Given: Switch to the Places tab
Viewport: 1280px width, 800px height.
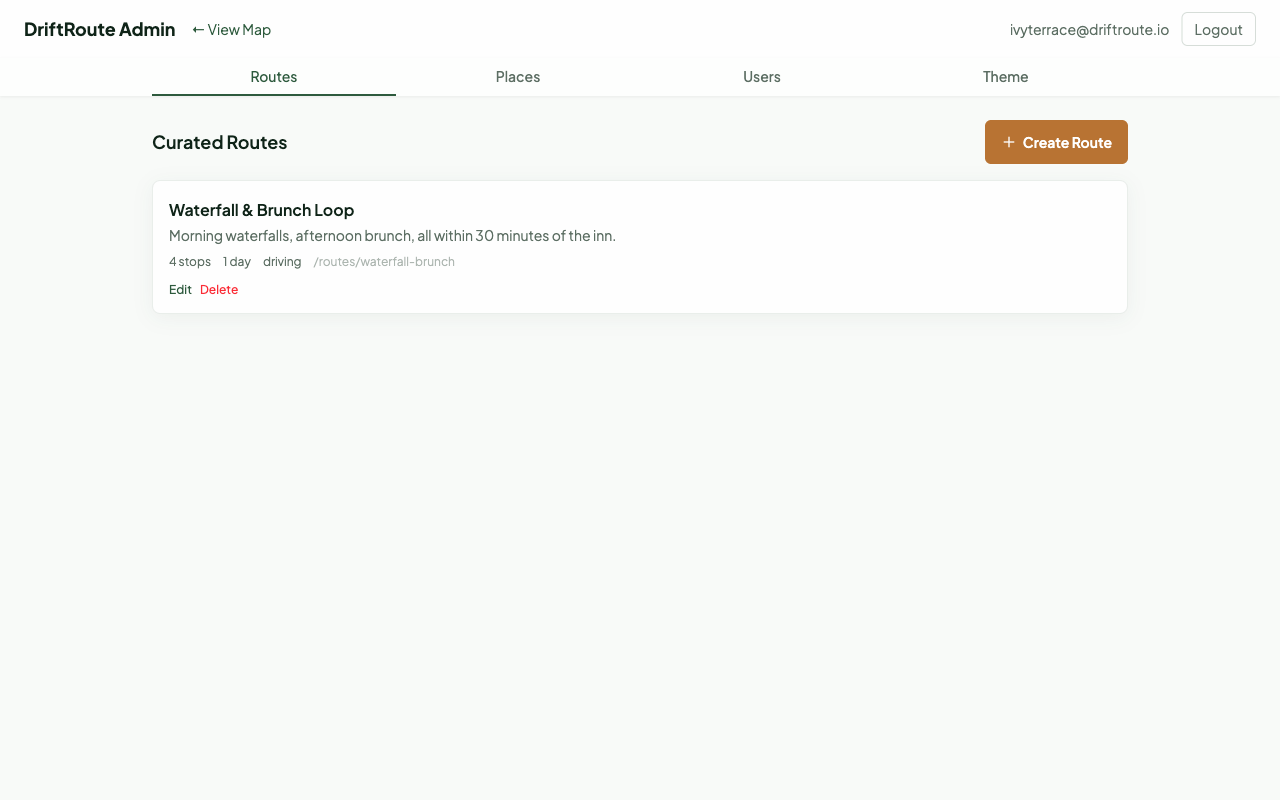Looking at the screenshot, I should [517, 77].
